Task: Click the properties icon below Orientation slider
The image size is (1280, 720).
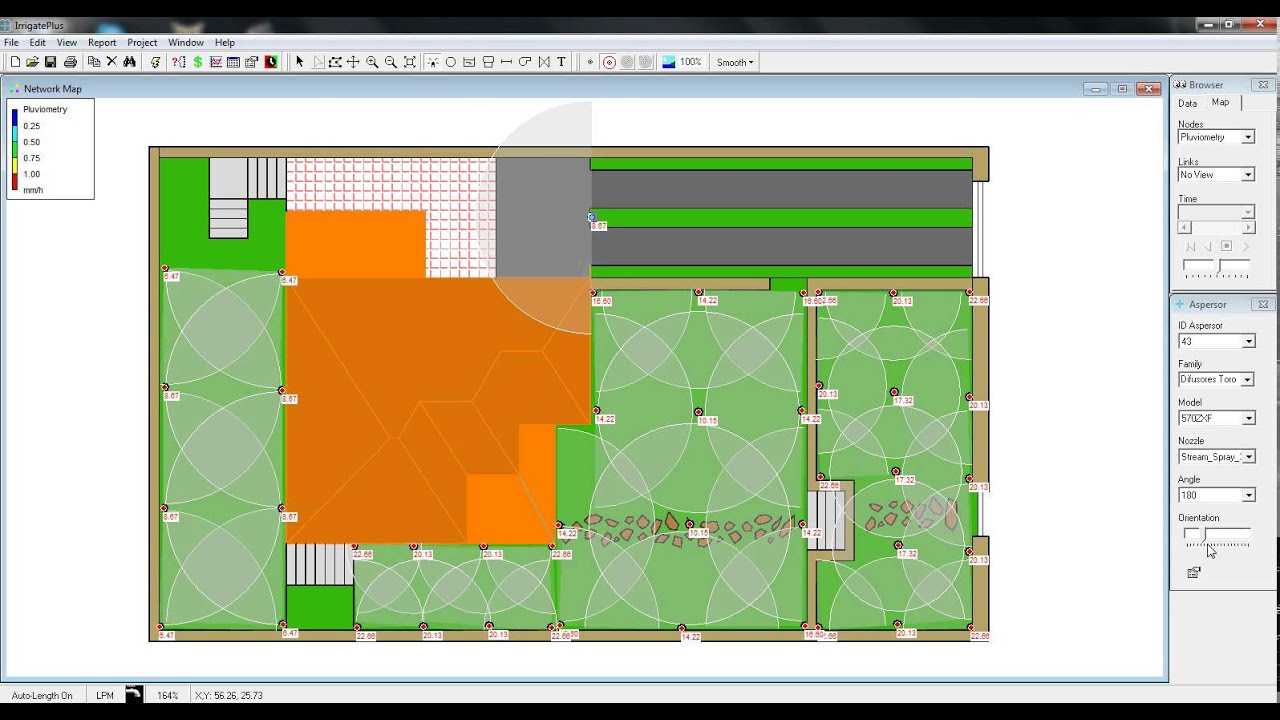Action: click(1193, 573)
